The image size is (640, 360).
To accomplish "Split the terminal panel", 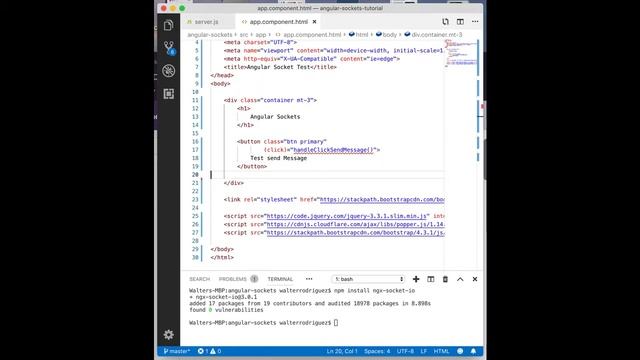I will [431, 279].
